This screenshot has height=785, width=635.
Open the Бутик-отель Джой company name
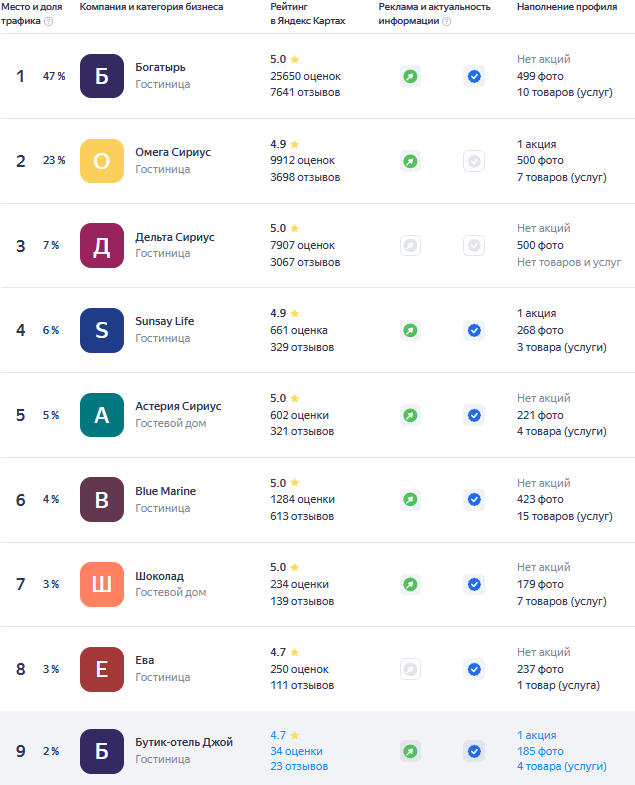pyautogui.click(x=184, y=742)
